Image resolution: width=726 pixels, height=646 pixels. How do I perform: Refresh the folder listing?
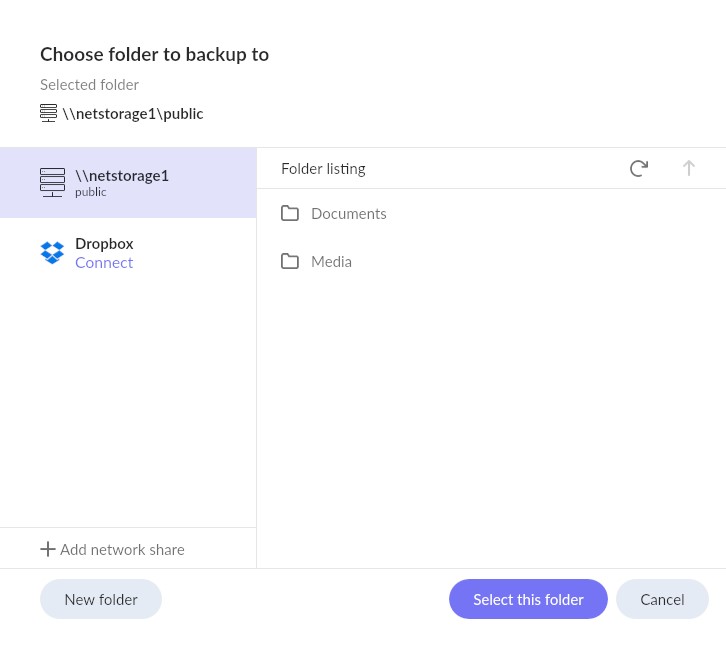pyautogui.click(x=638, y=169)
